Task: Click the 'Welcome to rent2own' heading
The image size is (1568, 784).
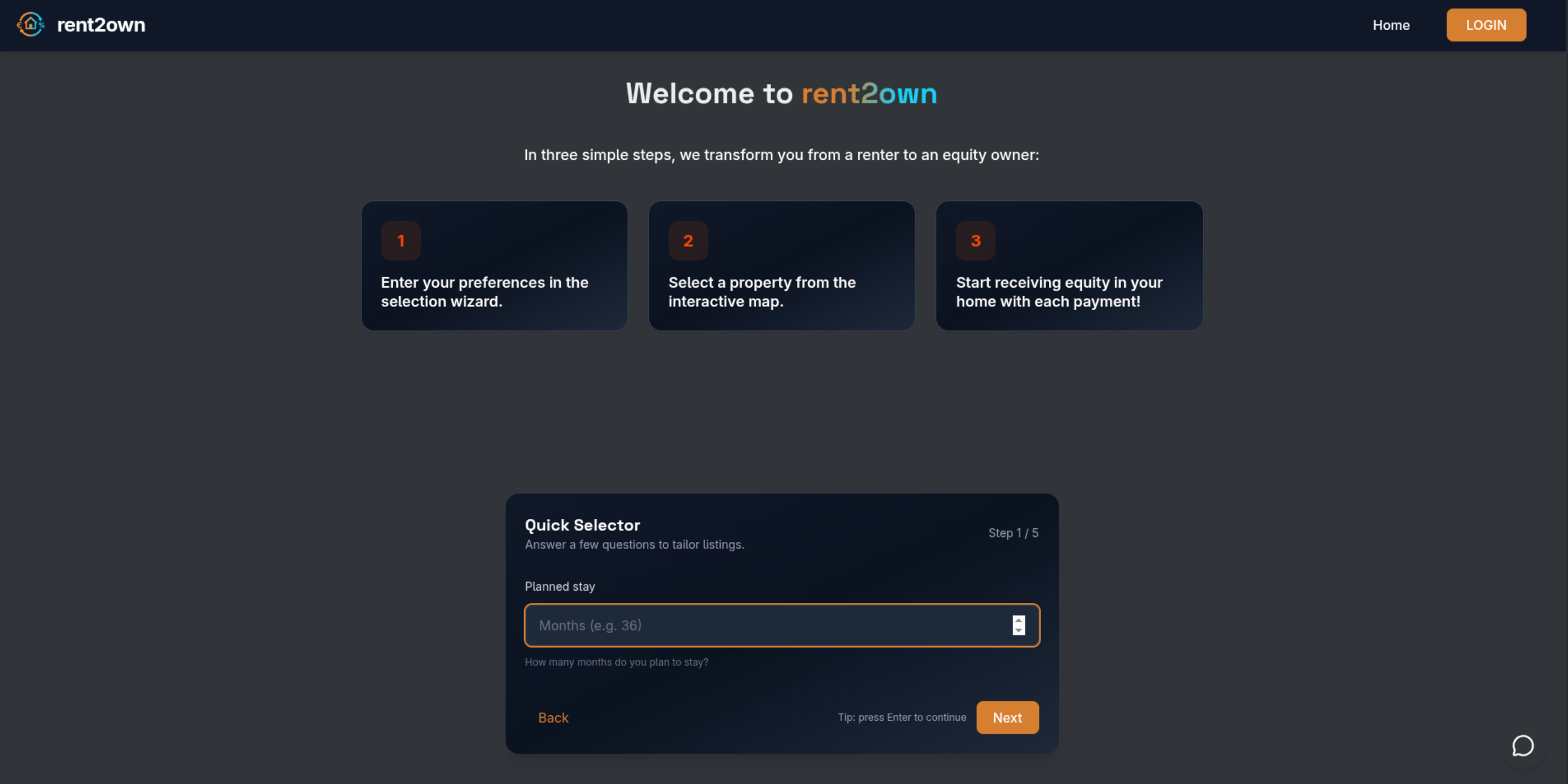Action: pyautogui.click(x=782, y=93)
